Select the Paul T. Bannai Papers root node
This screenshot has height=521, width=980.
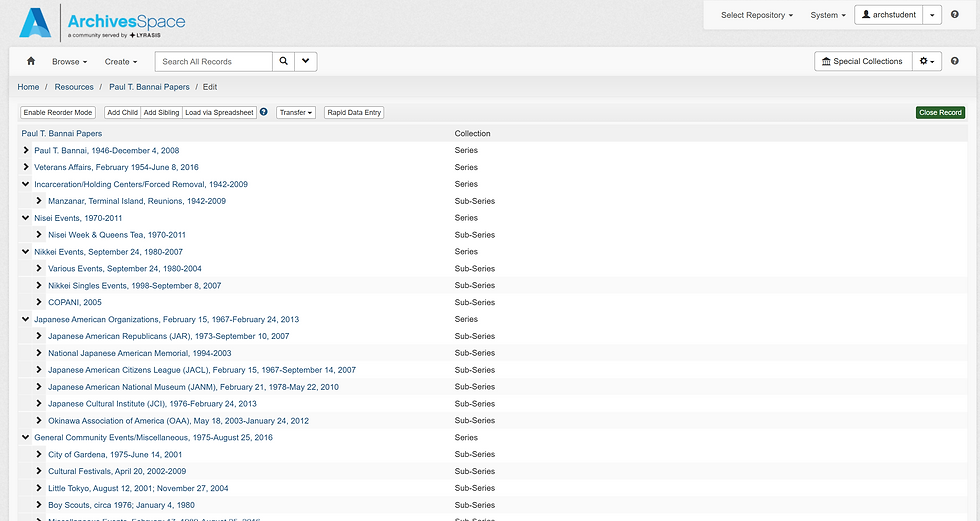62,133
